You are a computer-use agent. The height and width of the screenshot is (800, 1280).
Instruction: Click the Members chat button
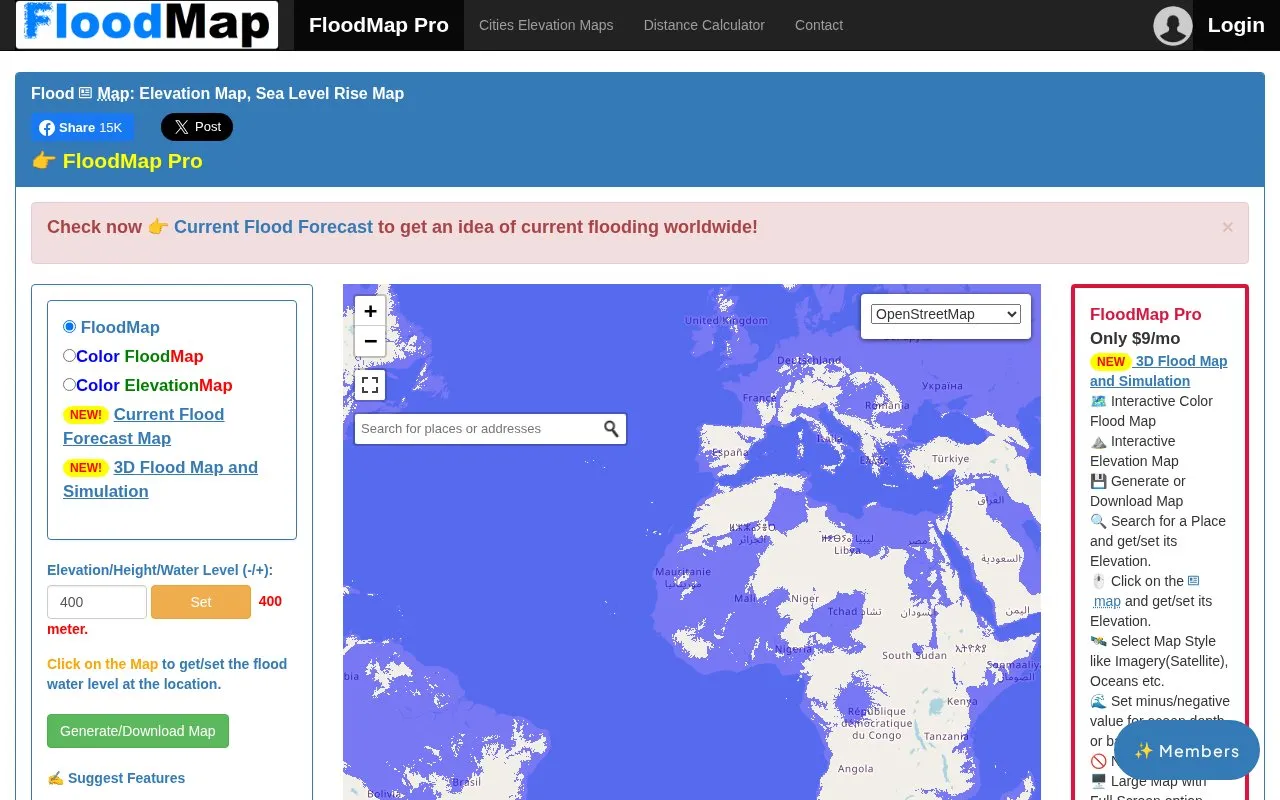coord(1187,751)
